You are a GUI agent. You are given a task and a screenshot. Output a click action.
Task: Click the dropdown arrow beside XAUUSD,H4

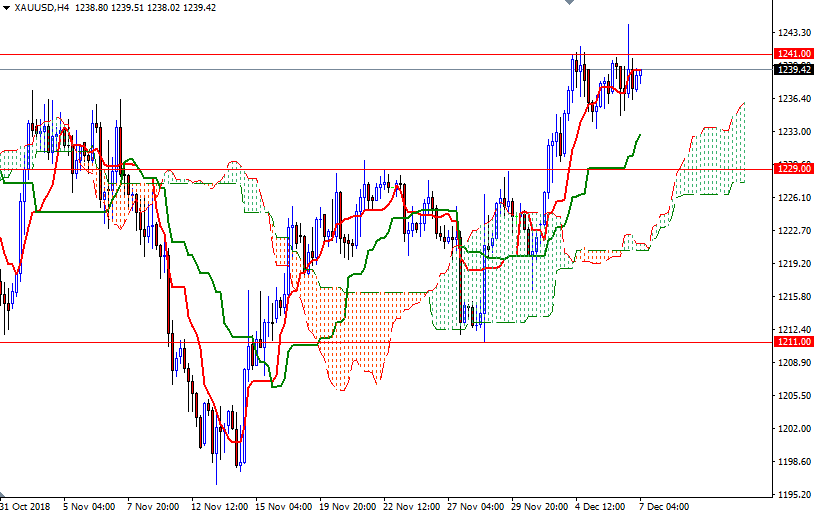coord(6,7)
